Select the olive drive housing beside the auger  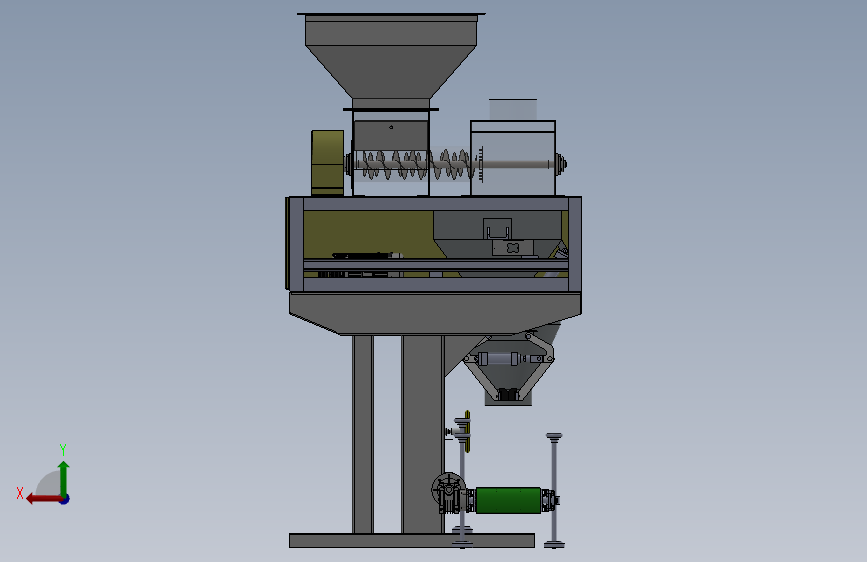coord(327,163)
